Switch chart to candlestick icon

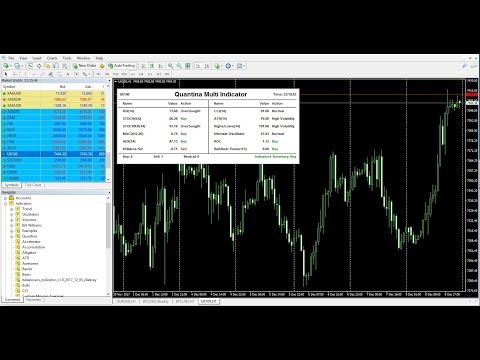tap(152, 66)
